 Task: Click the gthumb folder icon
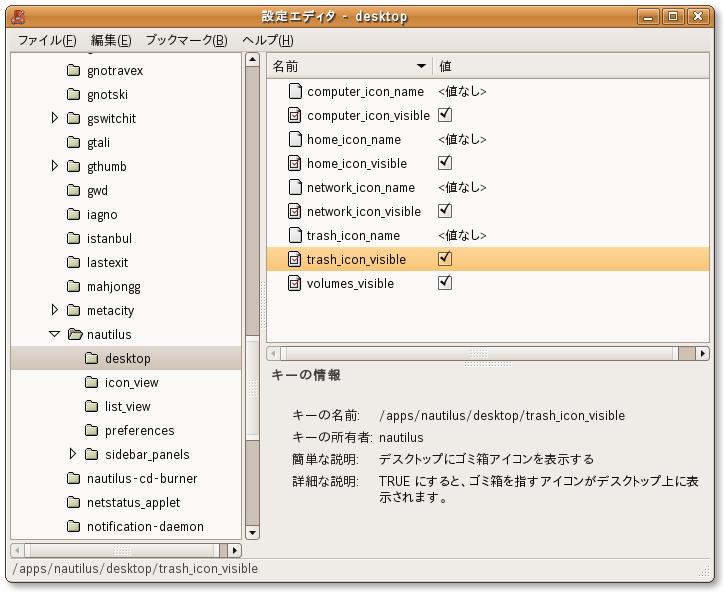tap(73, 166)
